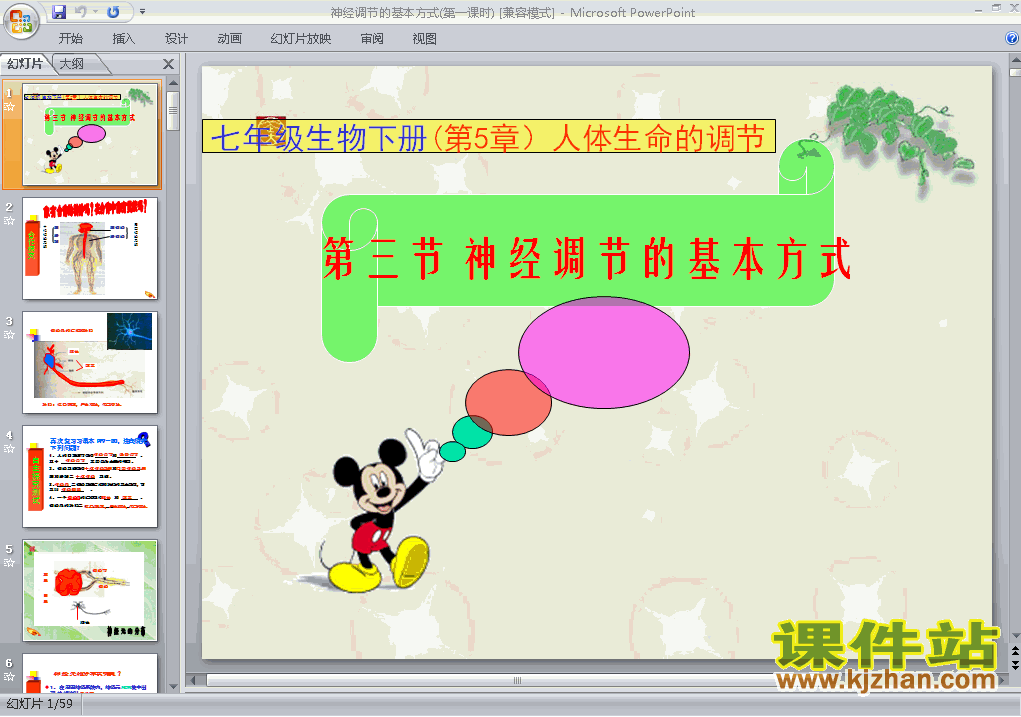Select slide 2 thumbnail with body diagram
The width and height of the screenshot is (1021, 717).
point(90,249)
